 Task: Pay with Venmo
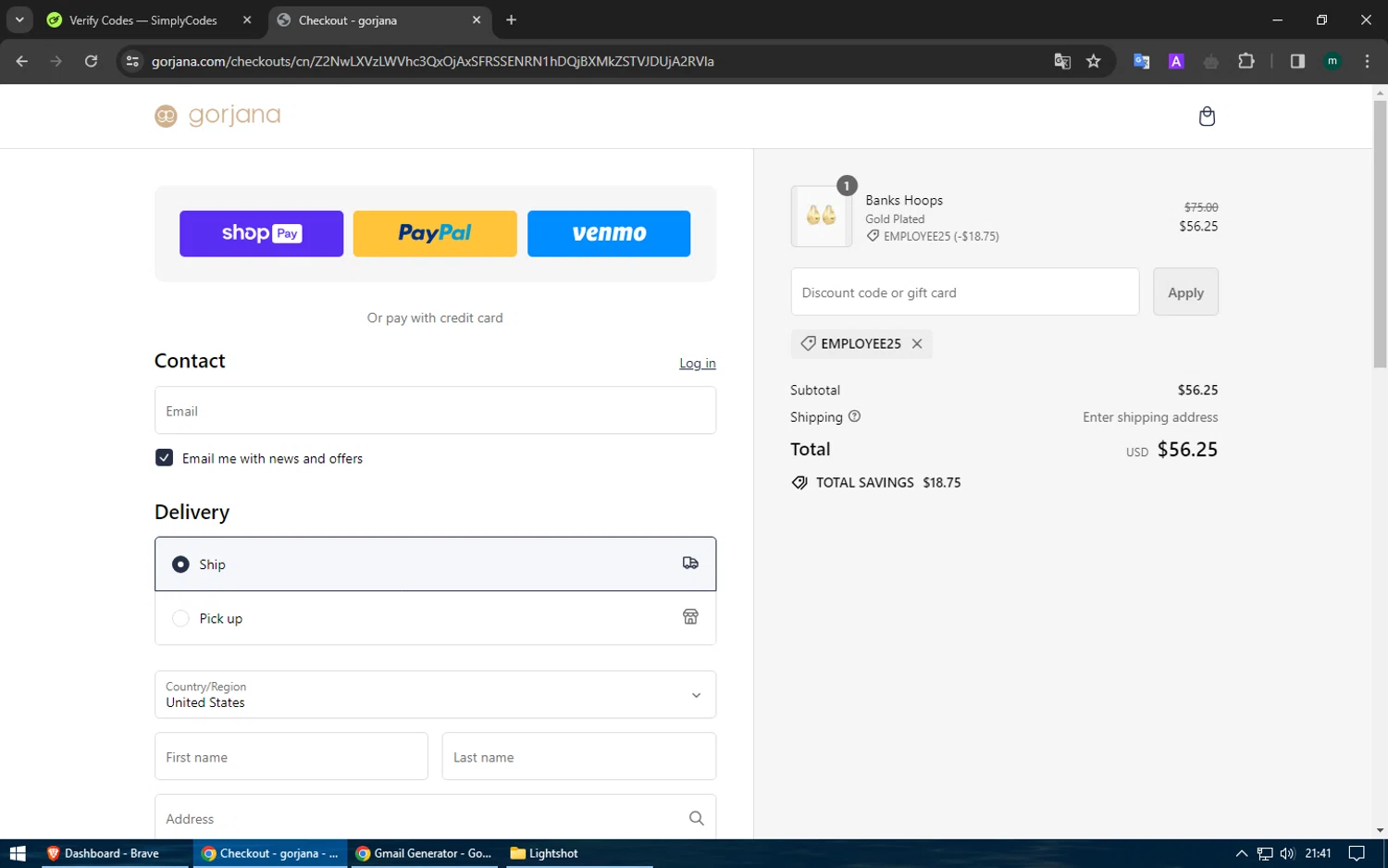click(x=609, y=233)
